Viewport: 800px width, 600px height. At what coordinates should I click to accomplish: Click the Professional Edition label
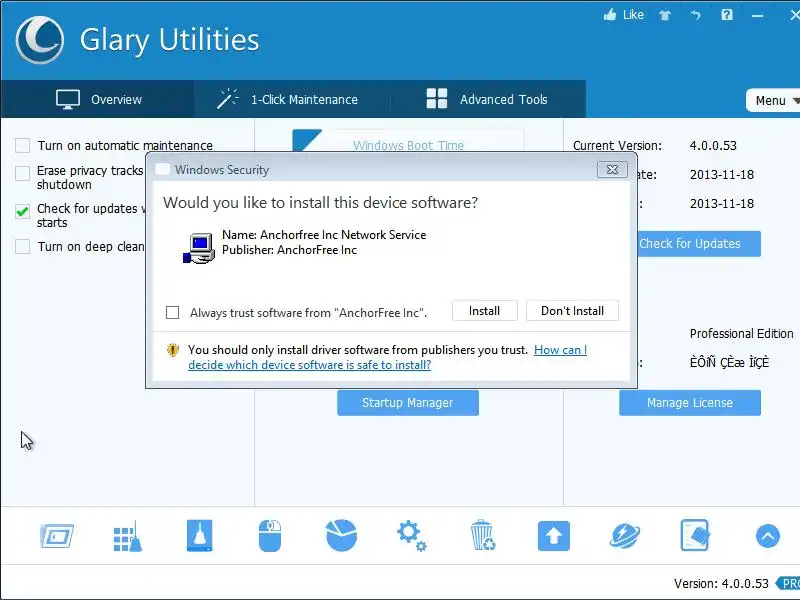tap(741, 334)
